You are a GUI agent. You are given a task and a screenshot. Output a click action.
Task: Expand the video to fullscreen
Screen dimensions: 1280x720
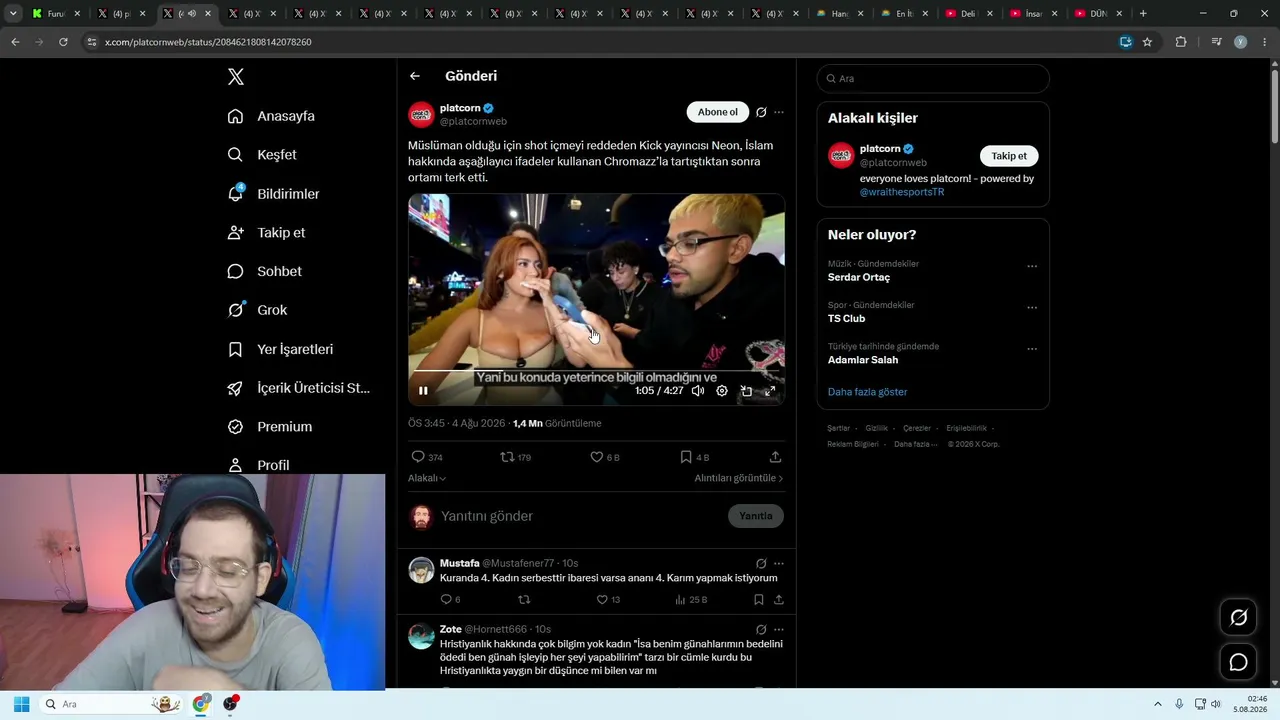click(x=770, y=391)
